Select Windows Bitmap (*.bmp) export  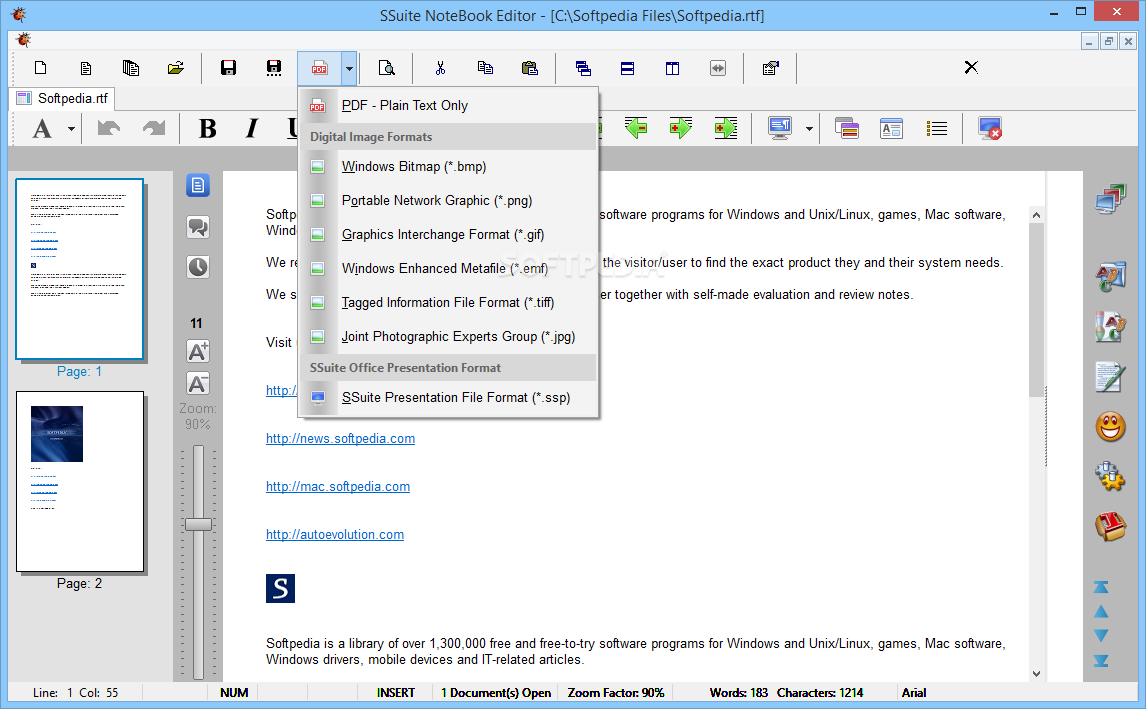coord(449,167)
